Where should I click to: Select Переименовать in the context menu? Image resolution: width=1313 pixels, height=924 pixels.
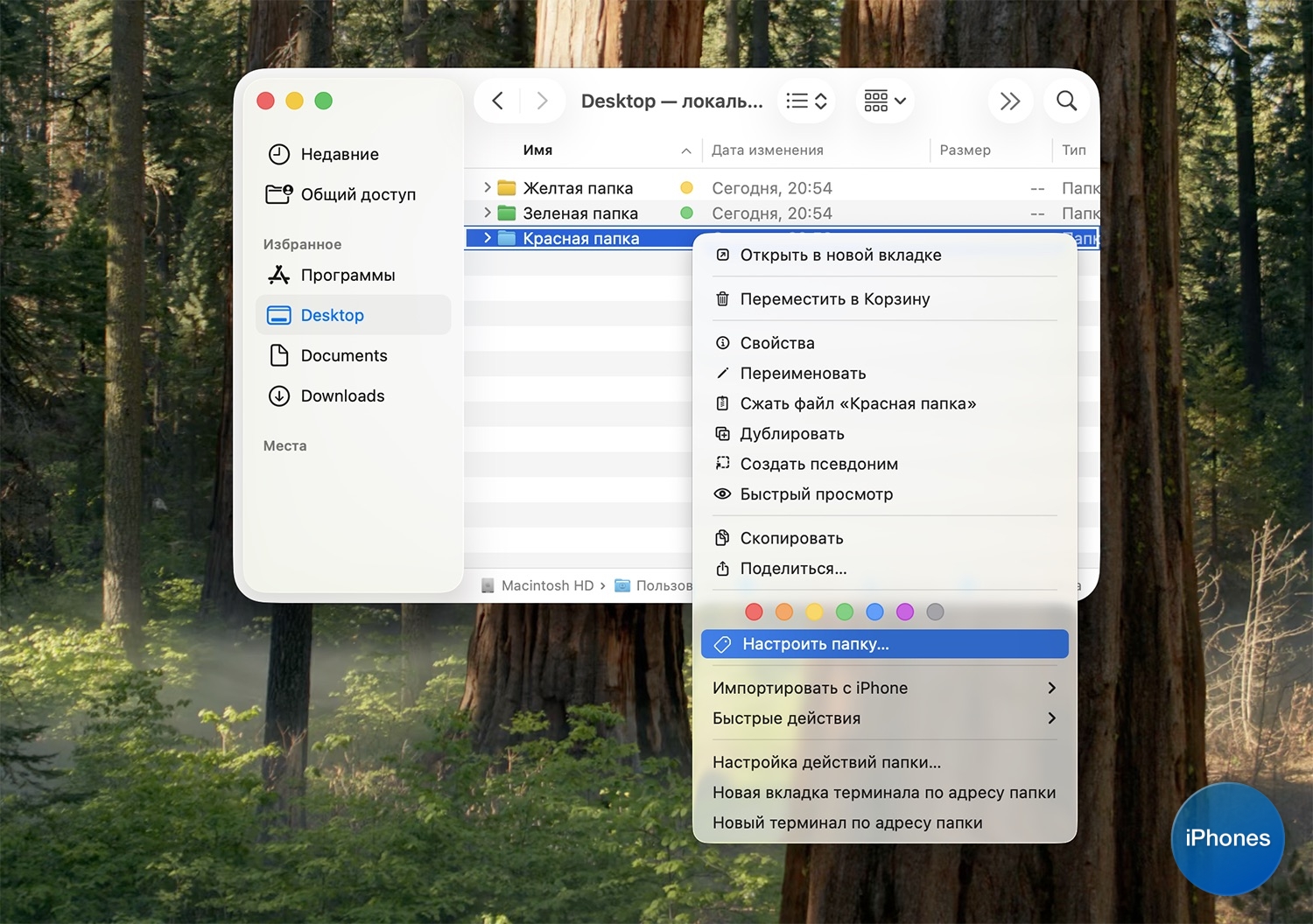click(x=803, y=374)
